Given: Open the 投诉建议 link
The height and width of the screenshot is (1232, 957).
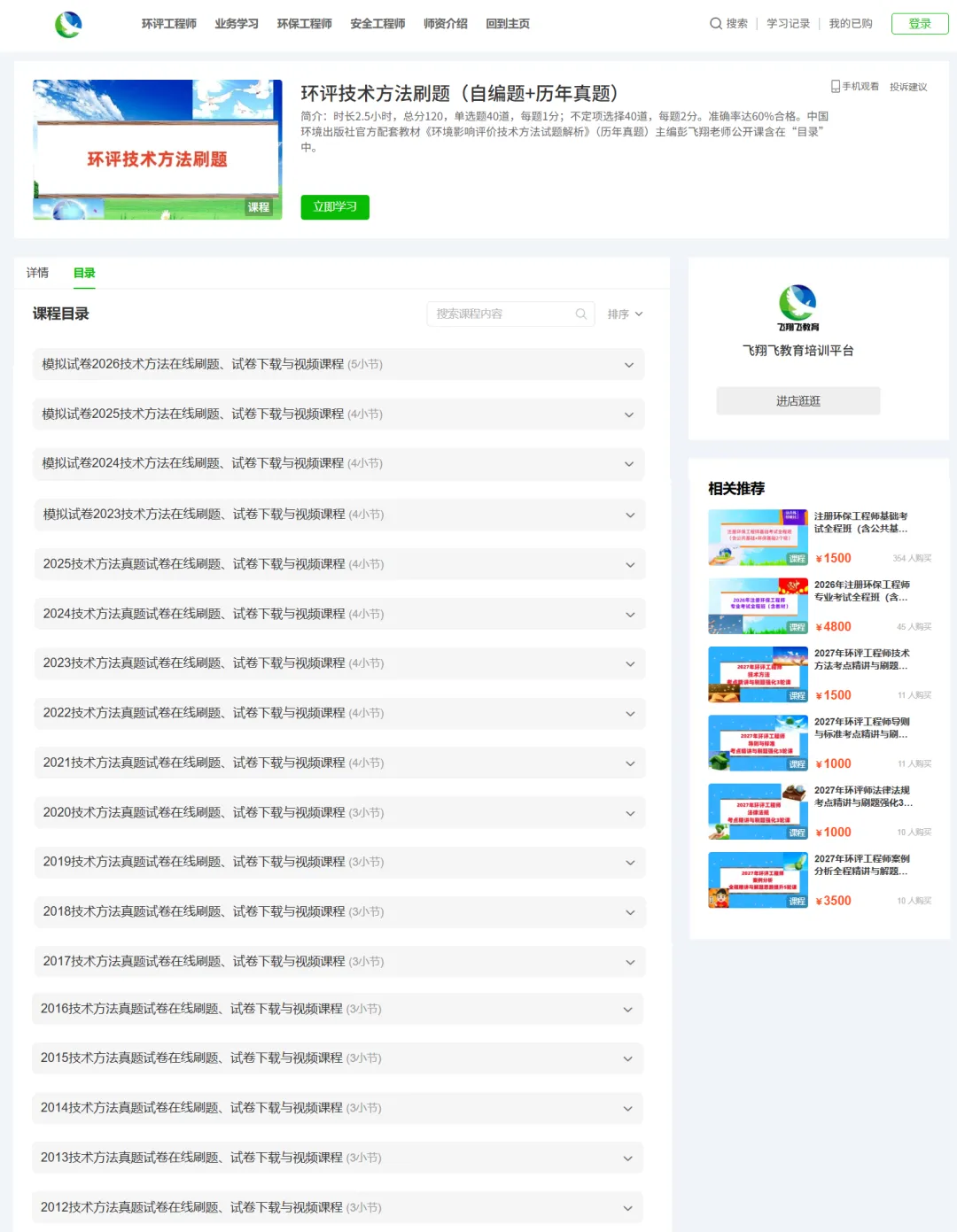Looking at the screenshot, I should point(908,87).
